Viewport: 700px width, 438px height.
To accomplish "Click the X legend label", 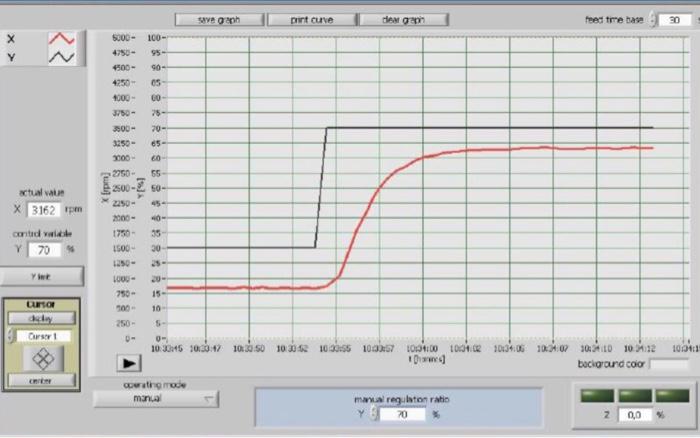I will click(x=11, y=39).
